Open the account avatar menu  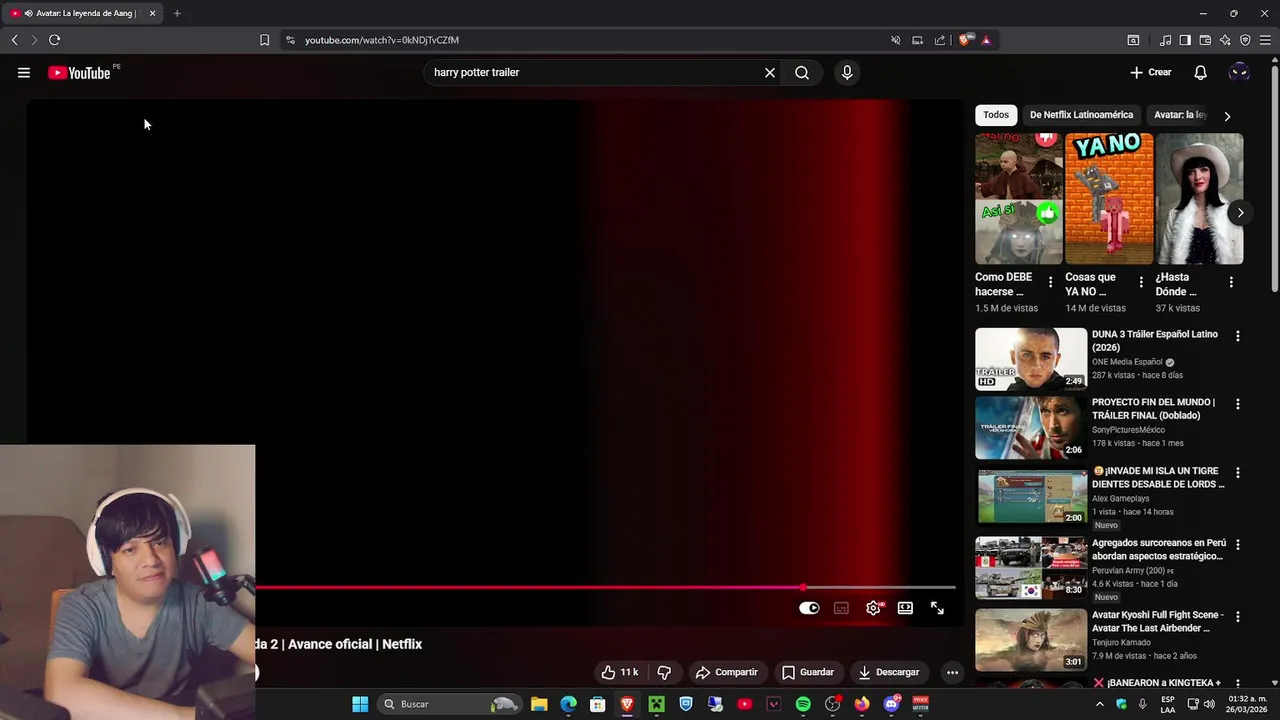click(1239, 72)
